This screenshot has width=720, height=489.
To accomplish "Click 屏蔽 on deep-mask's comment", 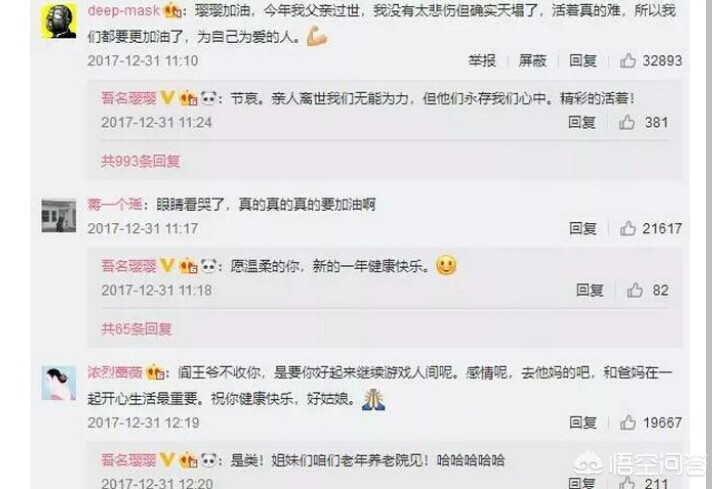I will (532, 60).
